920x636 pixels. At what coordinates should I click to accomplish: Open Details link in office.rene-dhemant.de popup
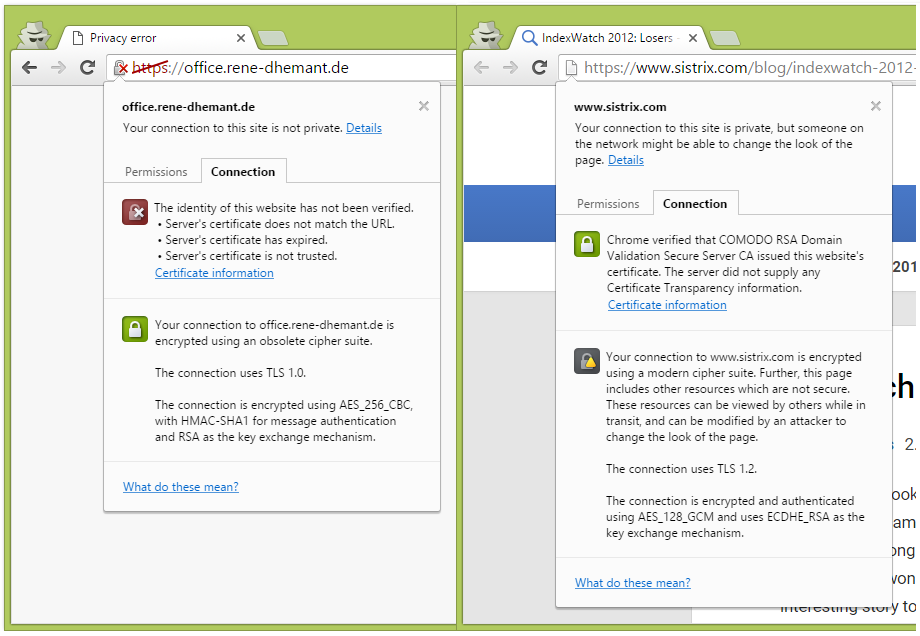(364, 128)
